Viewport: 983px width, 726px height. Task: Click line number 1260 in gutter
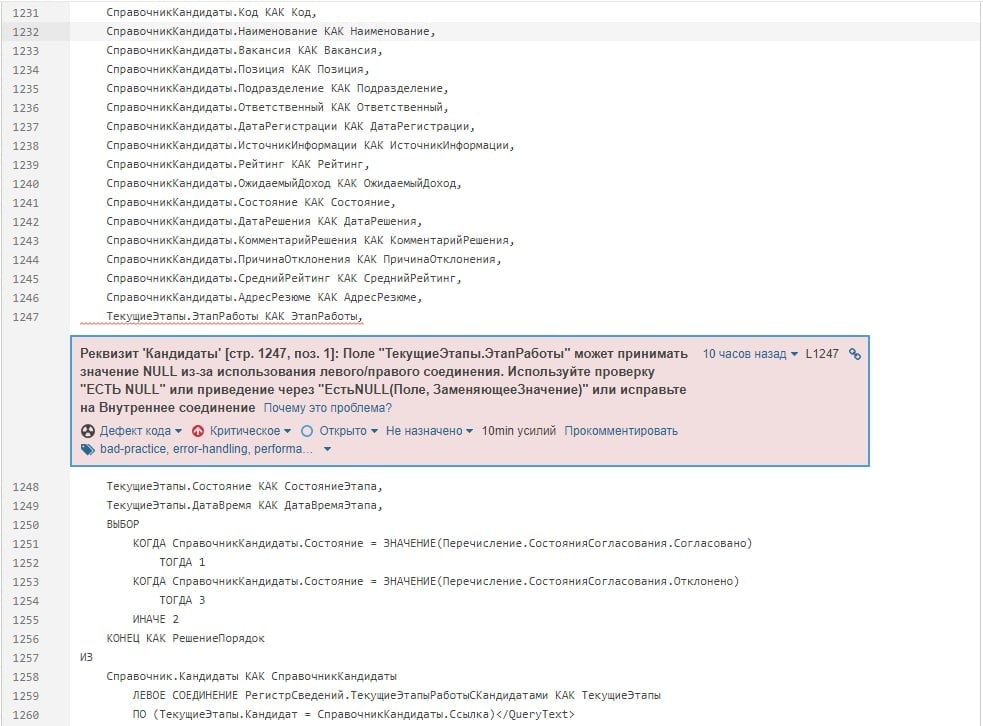(26, 715)
